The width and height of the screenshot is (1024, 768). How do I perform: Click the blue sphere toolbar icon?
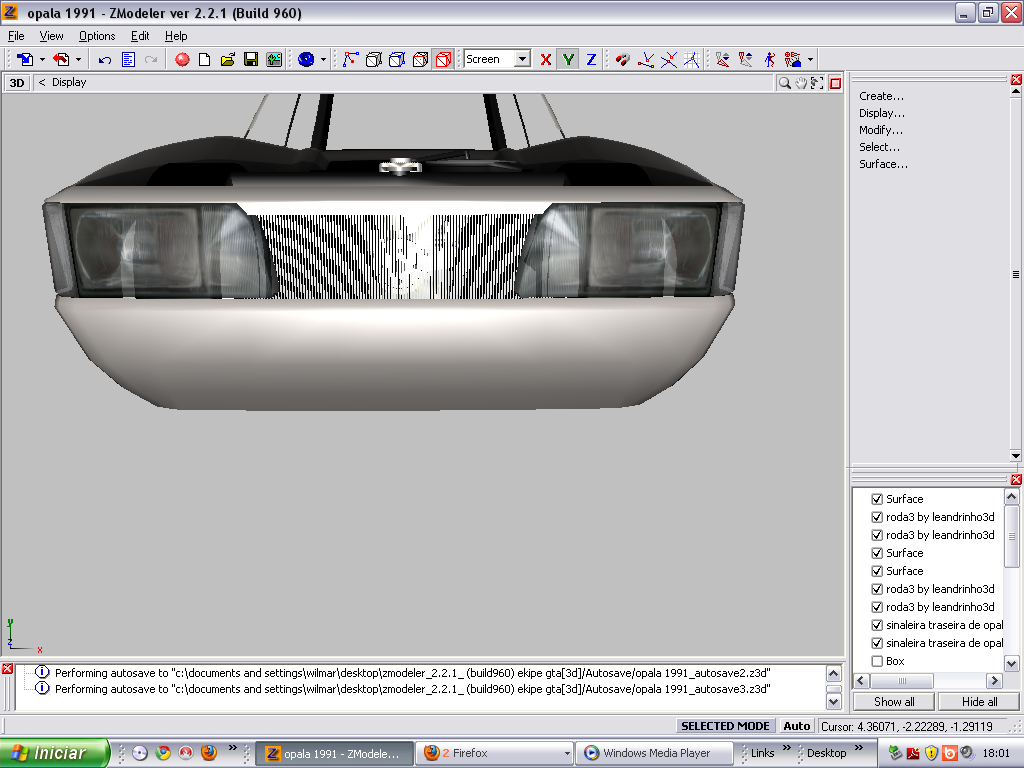point(306,59)
